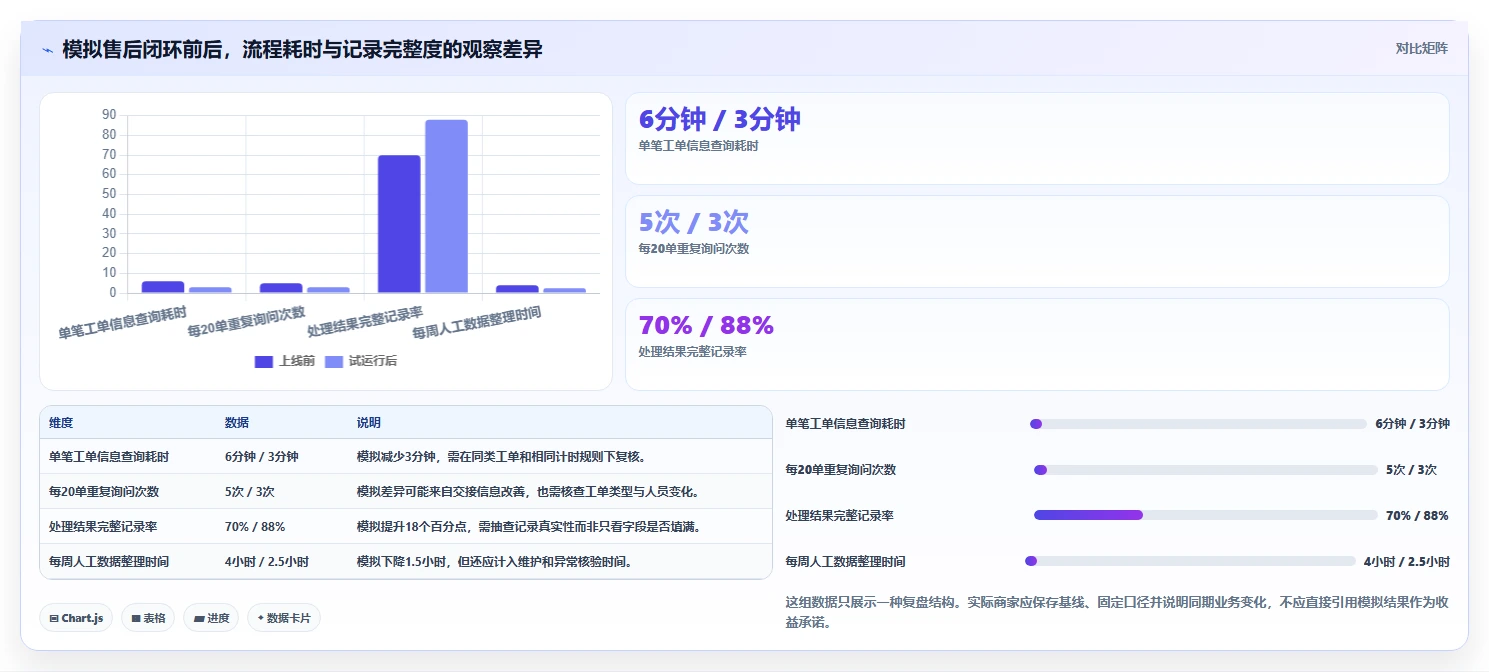The height and width of the screenshot is (672, 1489).
Task: Open the 5次 / 3次 data card
Action: [1037, 241]
